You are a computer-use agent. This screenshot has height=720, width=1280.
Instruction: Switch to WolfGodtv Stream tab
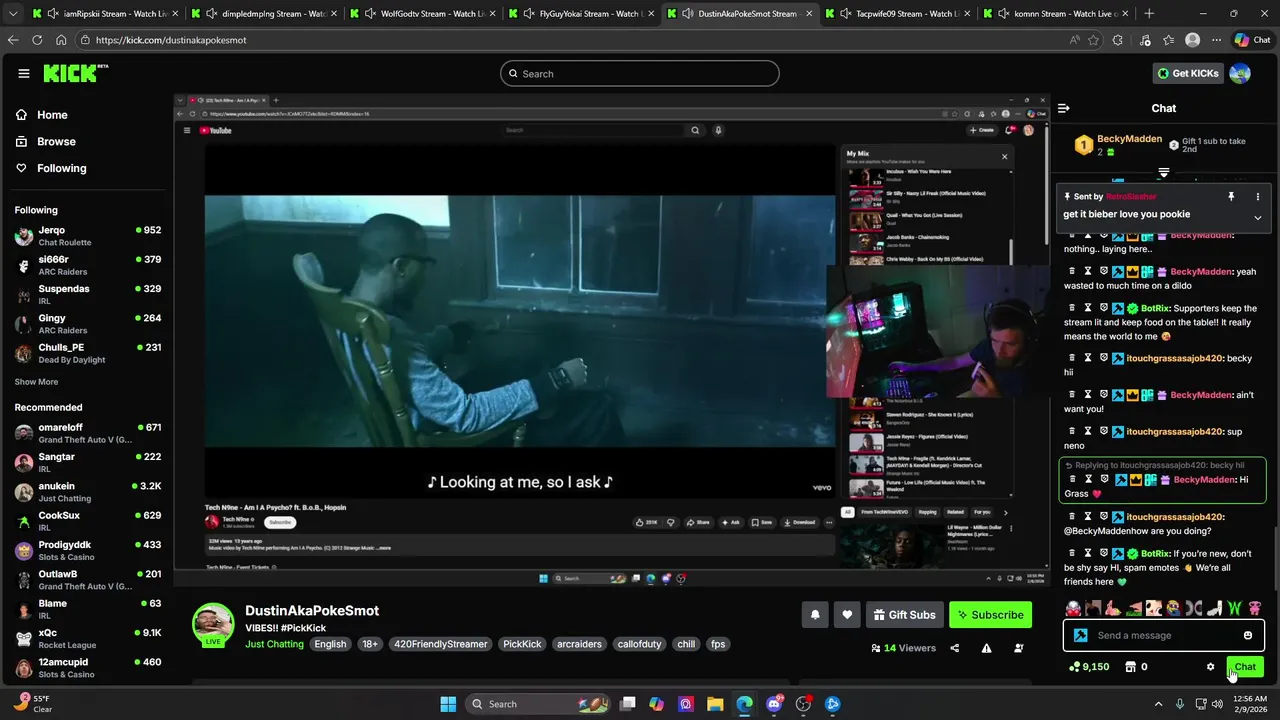pos(421,14)
